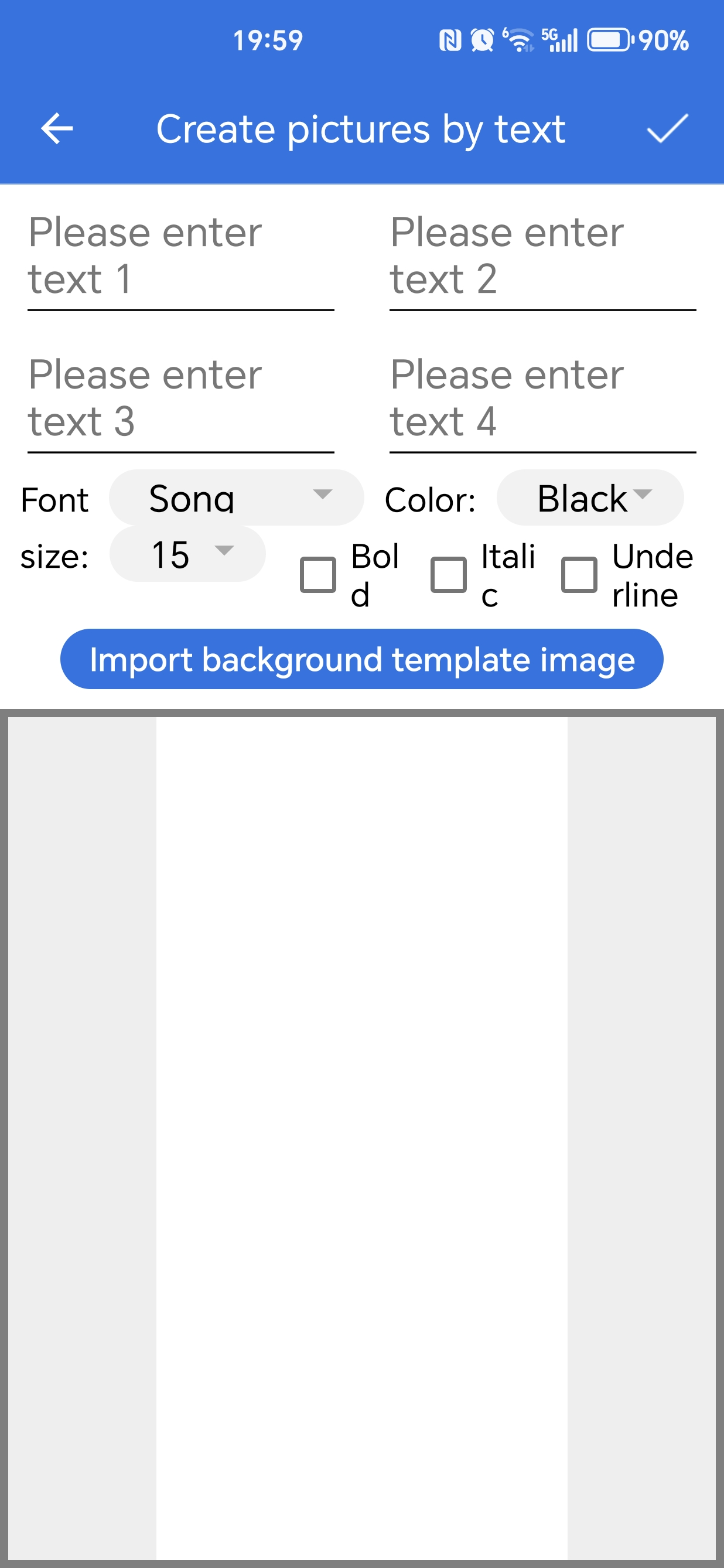Screen dimensions: 724x1568
Task: Enable the Italic checkbox
Action: (x=448, y=575)
